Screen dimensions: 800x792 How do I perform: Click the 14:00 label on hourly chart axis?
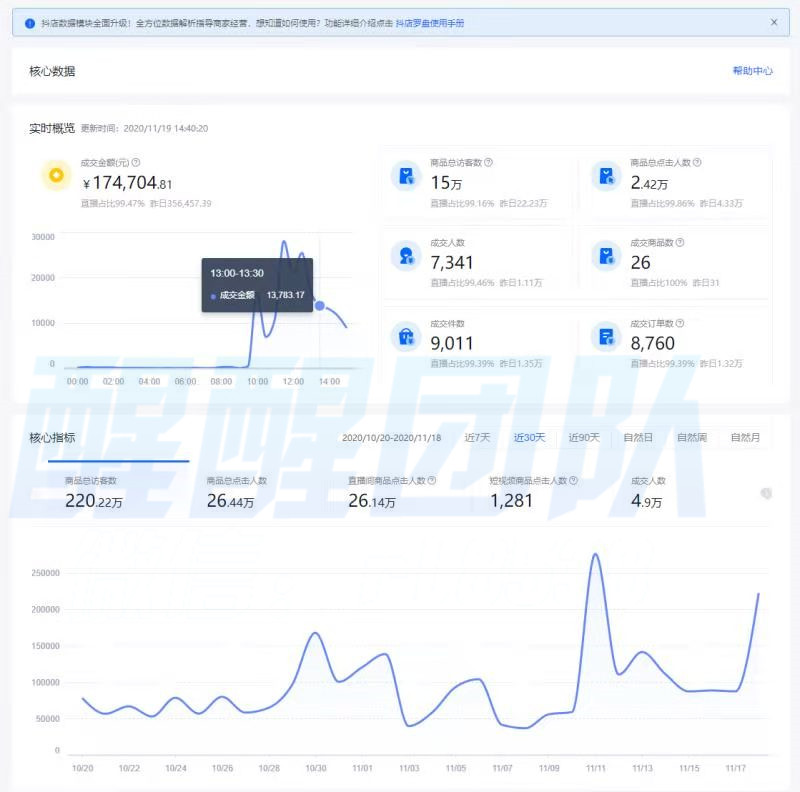(329, 381)
